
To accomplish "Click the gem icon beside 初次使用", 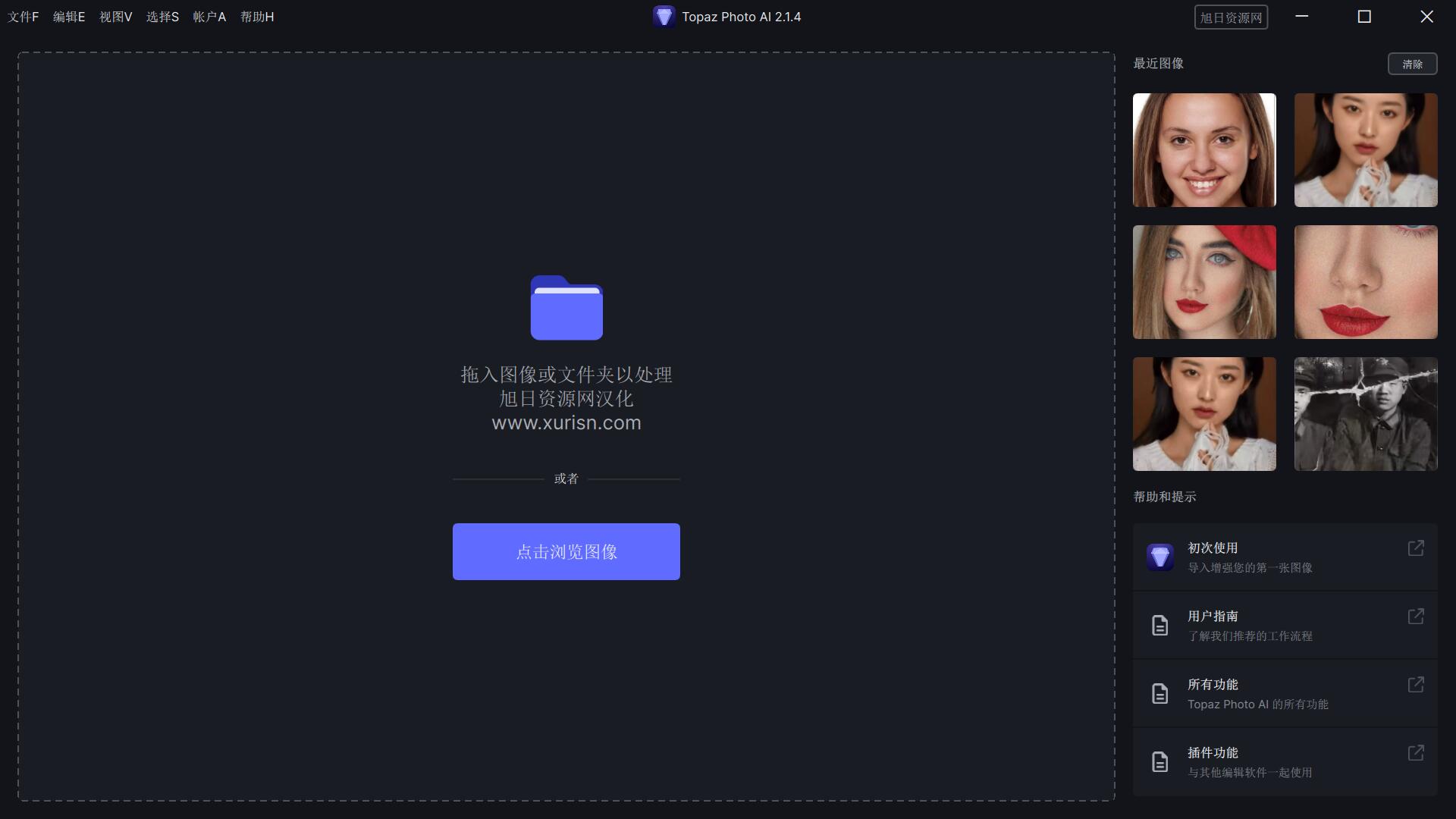I will tap(1160, 557).
